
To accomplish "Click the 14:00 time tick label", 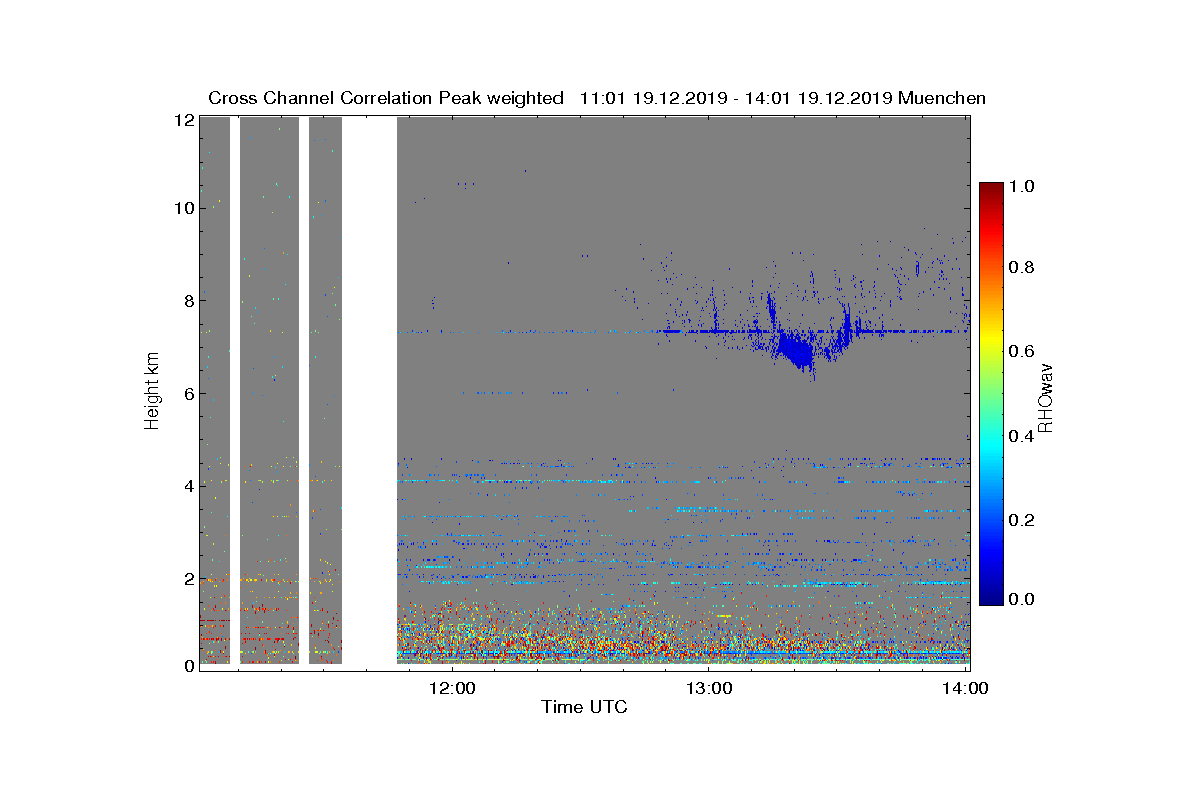I will pos(965,688).
